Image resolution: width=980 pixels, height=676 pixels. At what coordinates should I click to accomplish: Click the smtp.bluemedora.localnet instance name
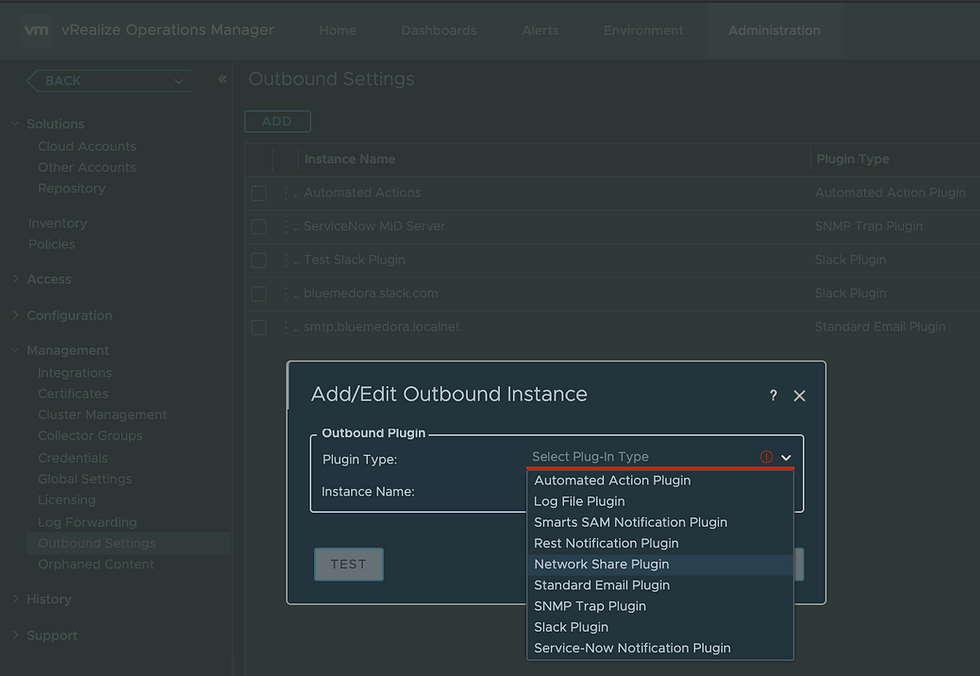coord(381,327)
